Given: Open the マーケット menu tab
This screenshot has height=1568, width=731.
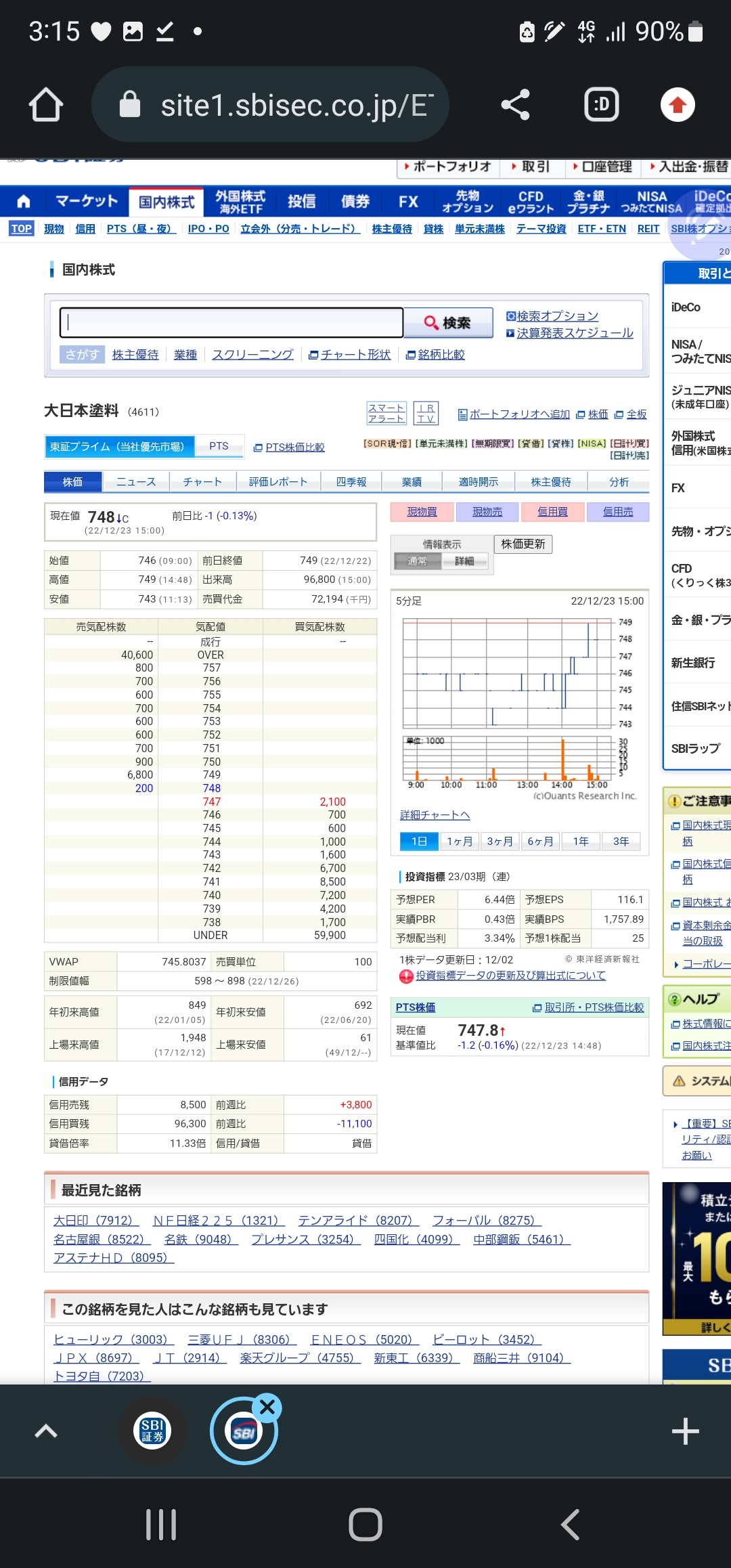Looking at the screenshot, I should tap(86, 201).
